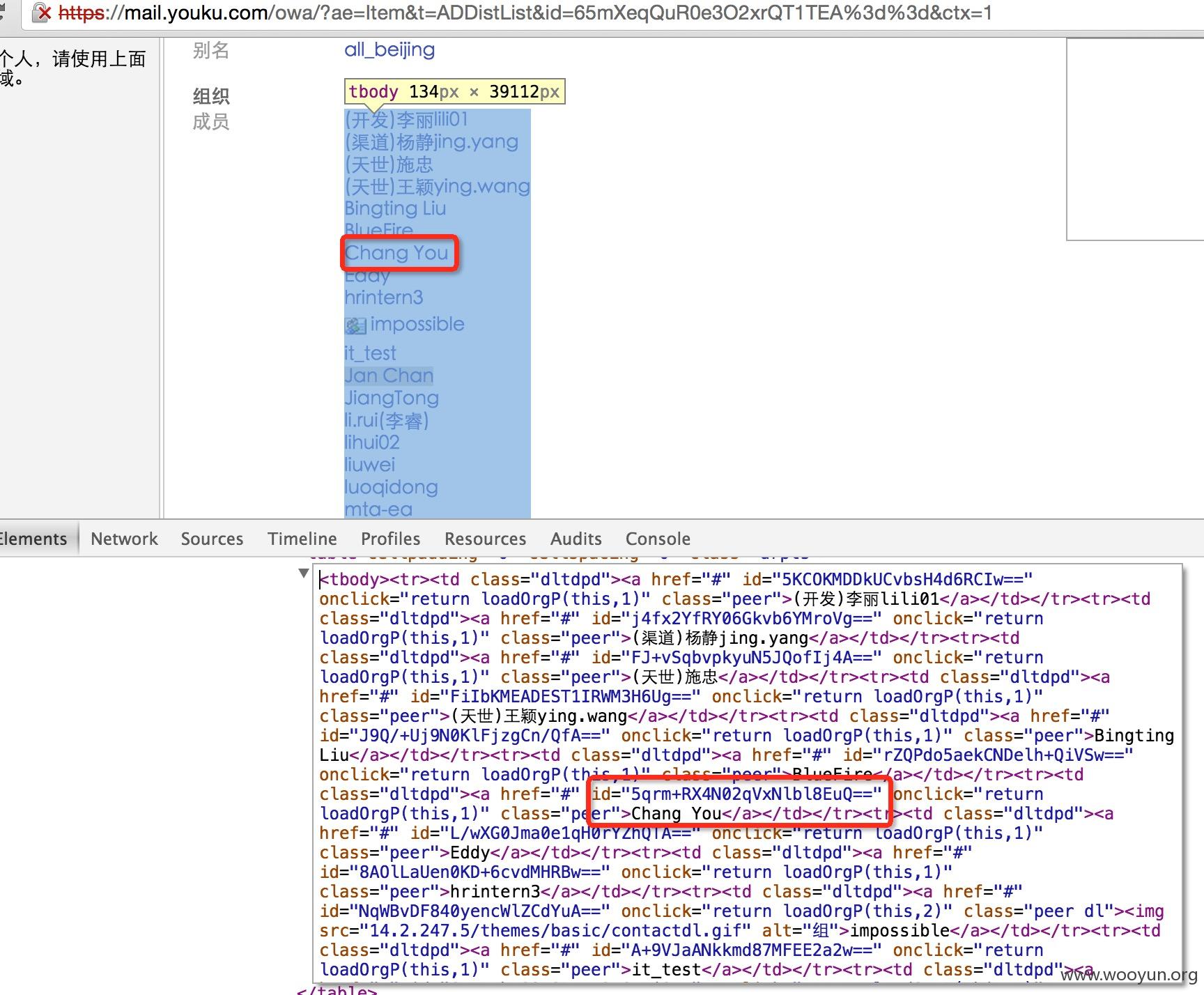This screenshot has width=1204, height=995.
Task: Open member (渠道)杨静jing.yang
Action: tap(431, 141)
